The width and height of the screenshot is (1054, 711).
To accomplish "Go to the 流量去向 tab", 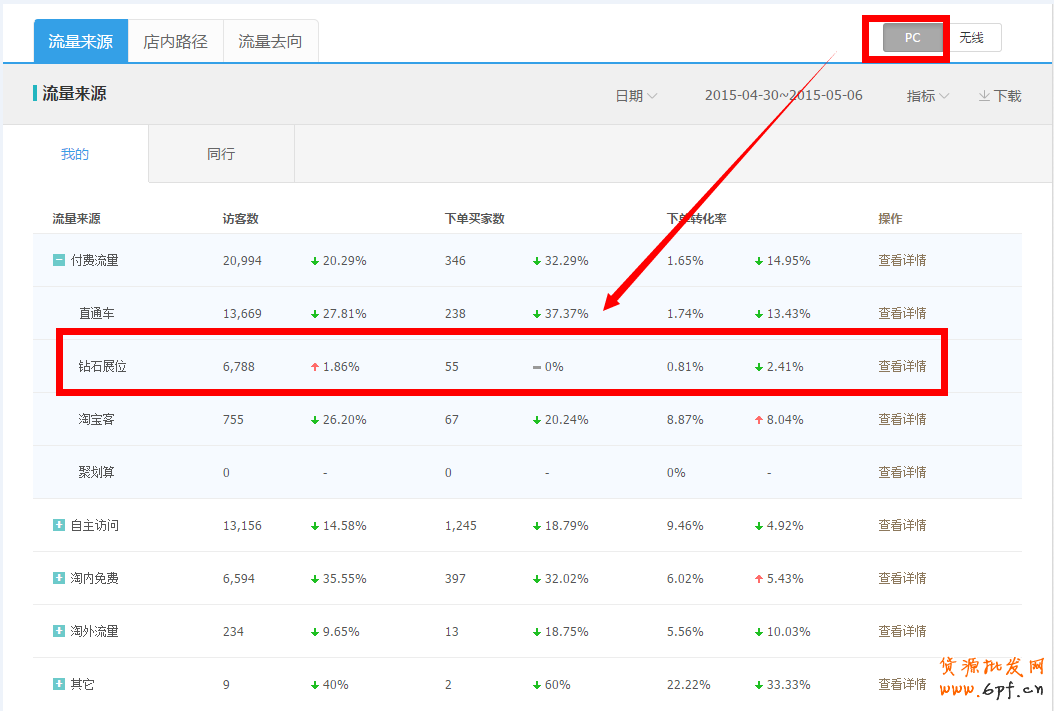I will click(x=270, y=41).
